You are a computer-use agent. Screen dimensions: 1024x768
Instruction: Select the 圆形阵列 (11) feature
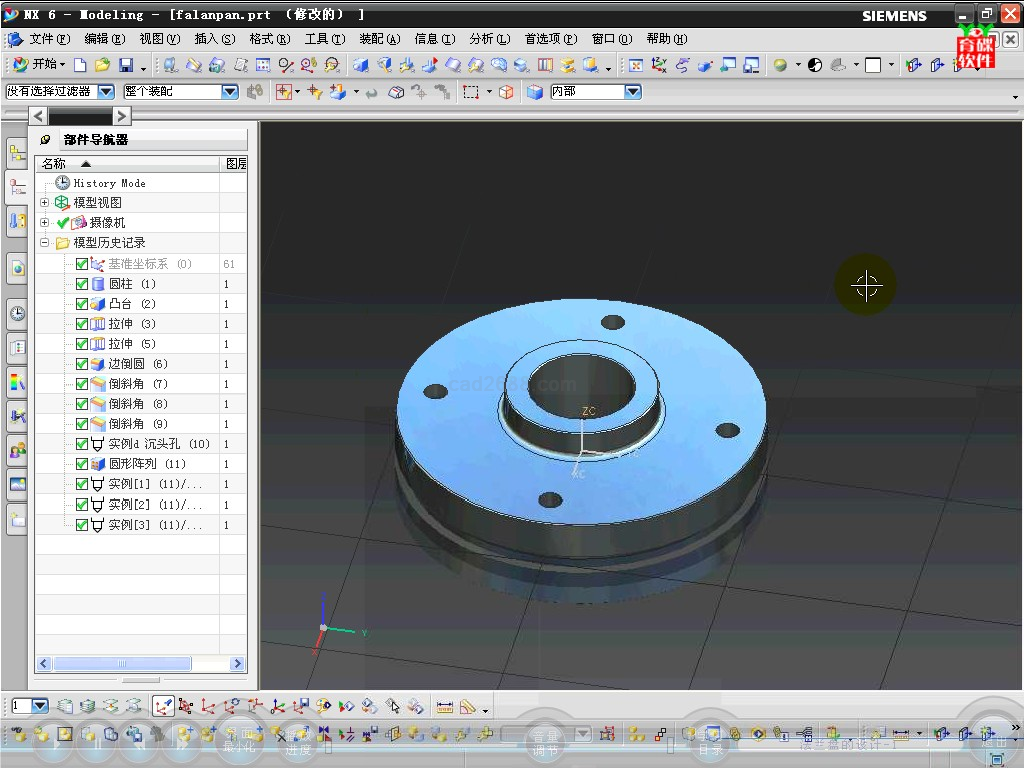(147, 464)
